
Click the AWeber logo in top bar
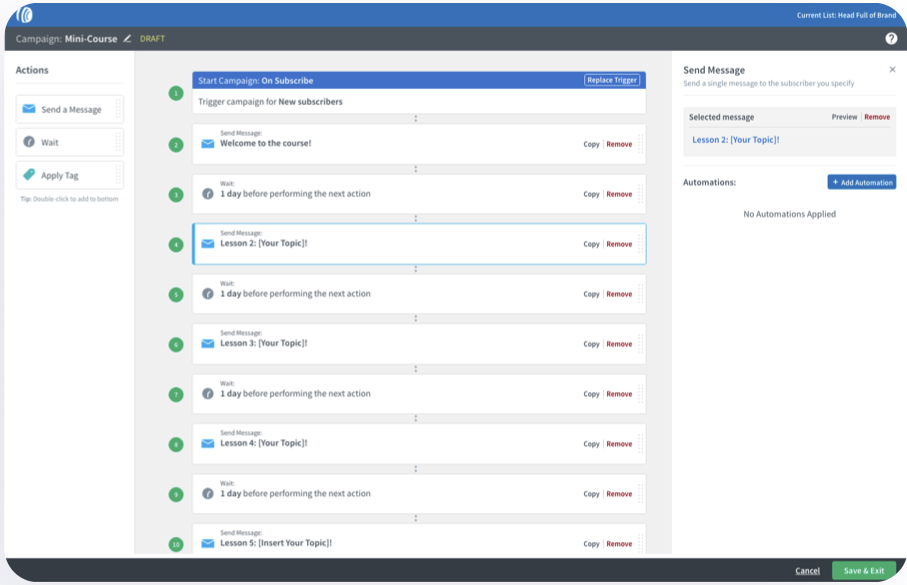point(25,14)
